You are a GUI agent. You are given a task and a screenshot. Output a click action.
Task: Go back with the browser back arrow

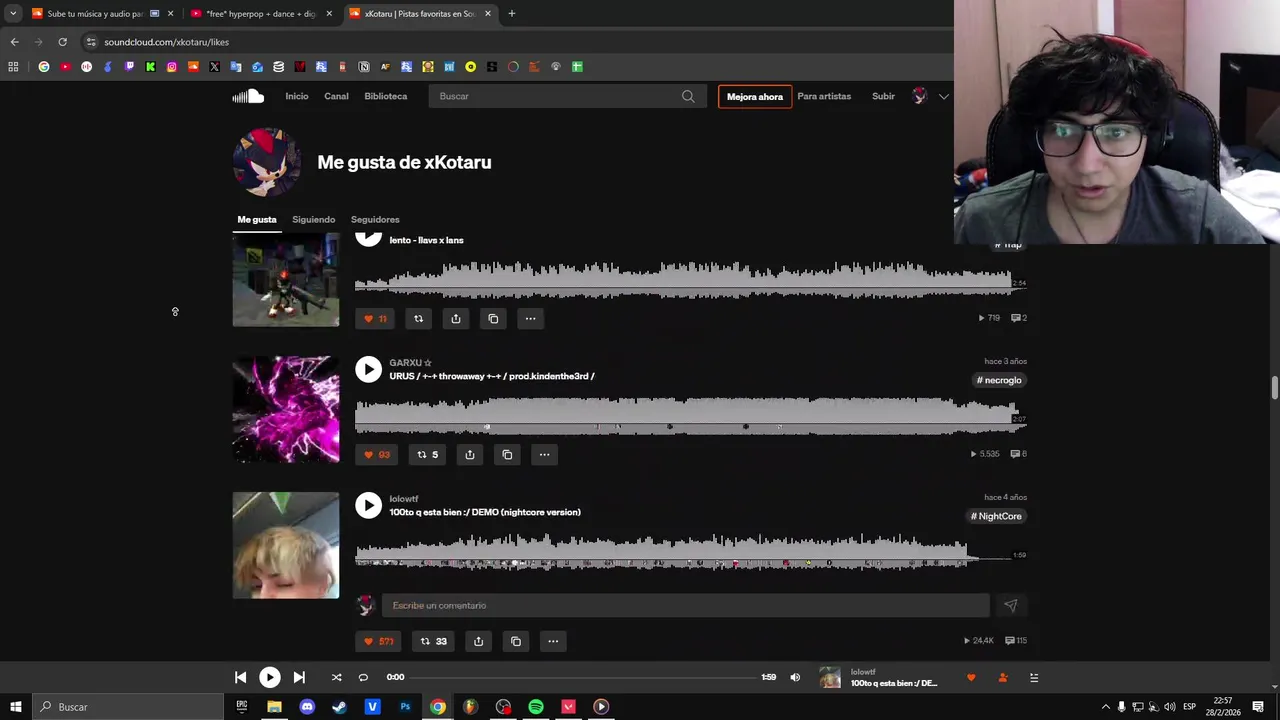point(14,42)
